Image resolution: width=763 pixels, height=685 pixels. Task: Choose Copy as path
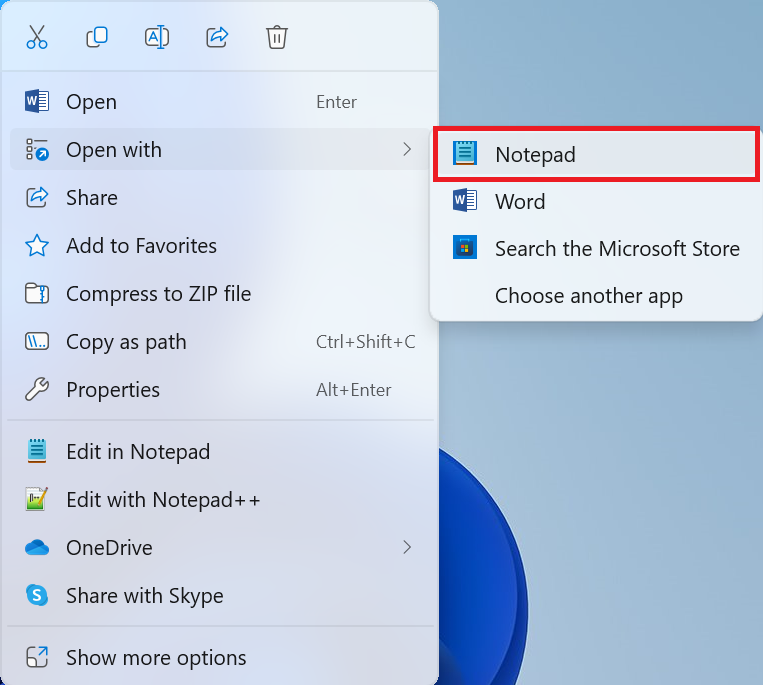tap(219, 342)
